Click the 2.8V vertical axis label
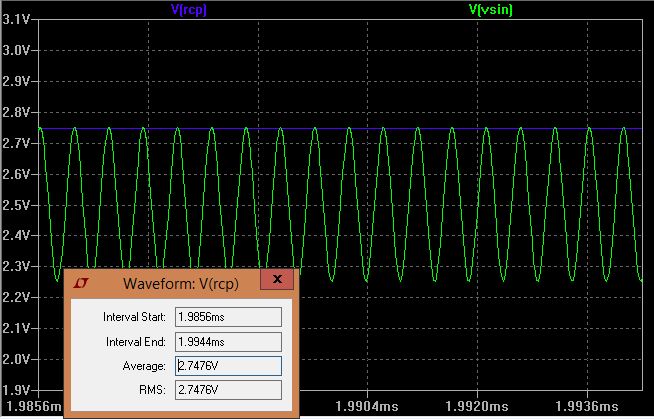 click(x=16, y=112)
